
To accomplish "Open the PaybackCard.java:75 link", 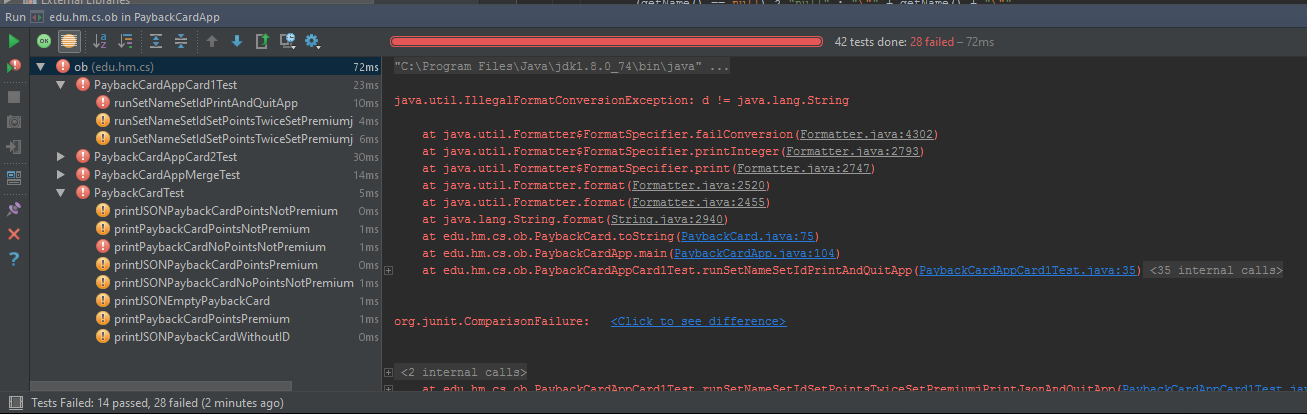I will pos(748,236).
